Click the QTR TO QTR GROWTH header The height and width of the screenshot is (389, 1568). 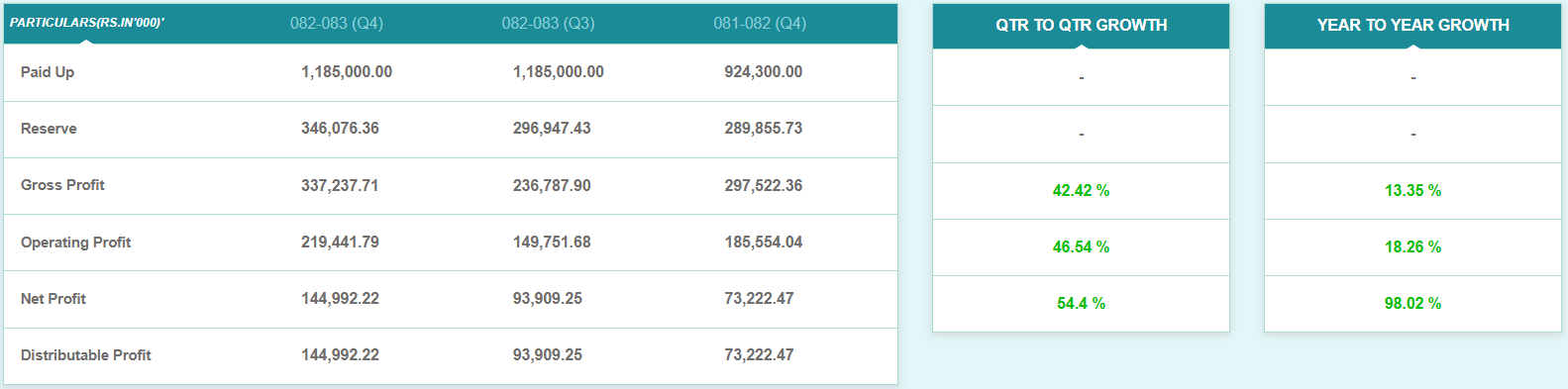coord(1082,26)
